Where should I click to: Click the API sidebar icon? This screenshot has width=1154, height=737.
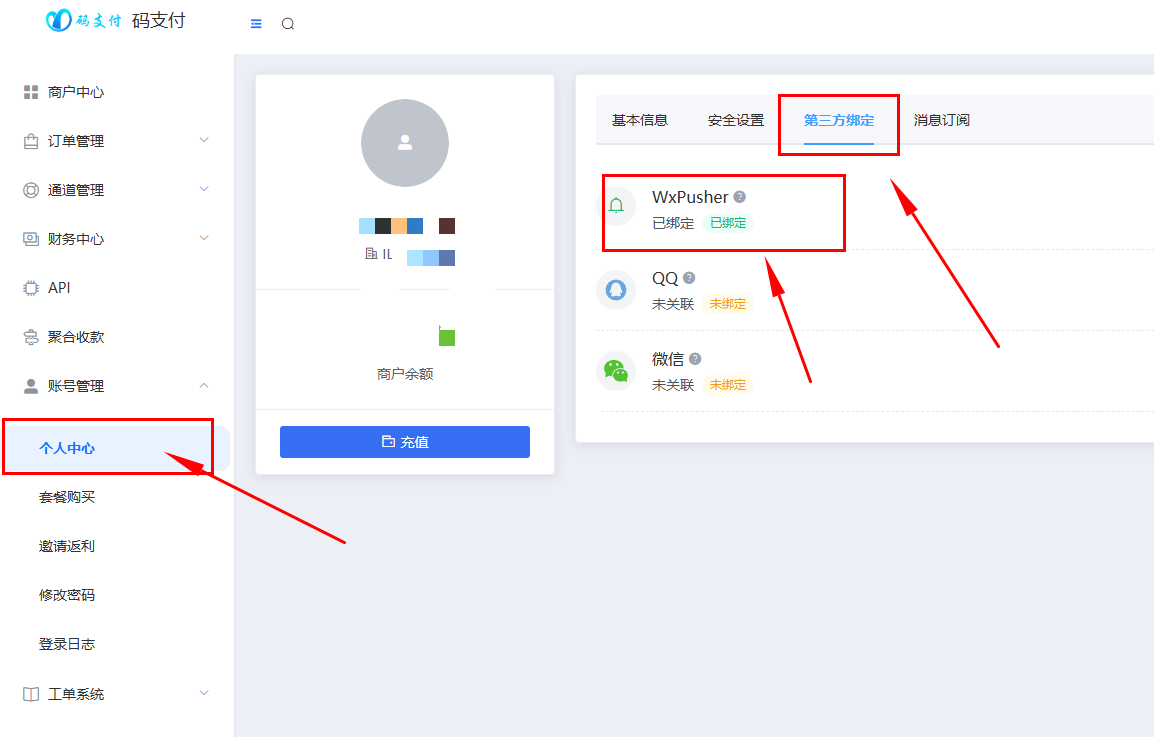tap(29, 287)
